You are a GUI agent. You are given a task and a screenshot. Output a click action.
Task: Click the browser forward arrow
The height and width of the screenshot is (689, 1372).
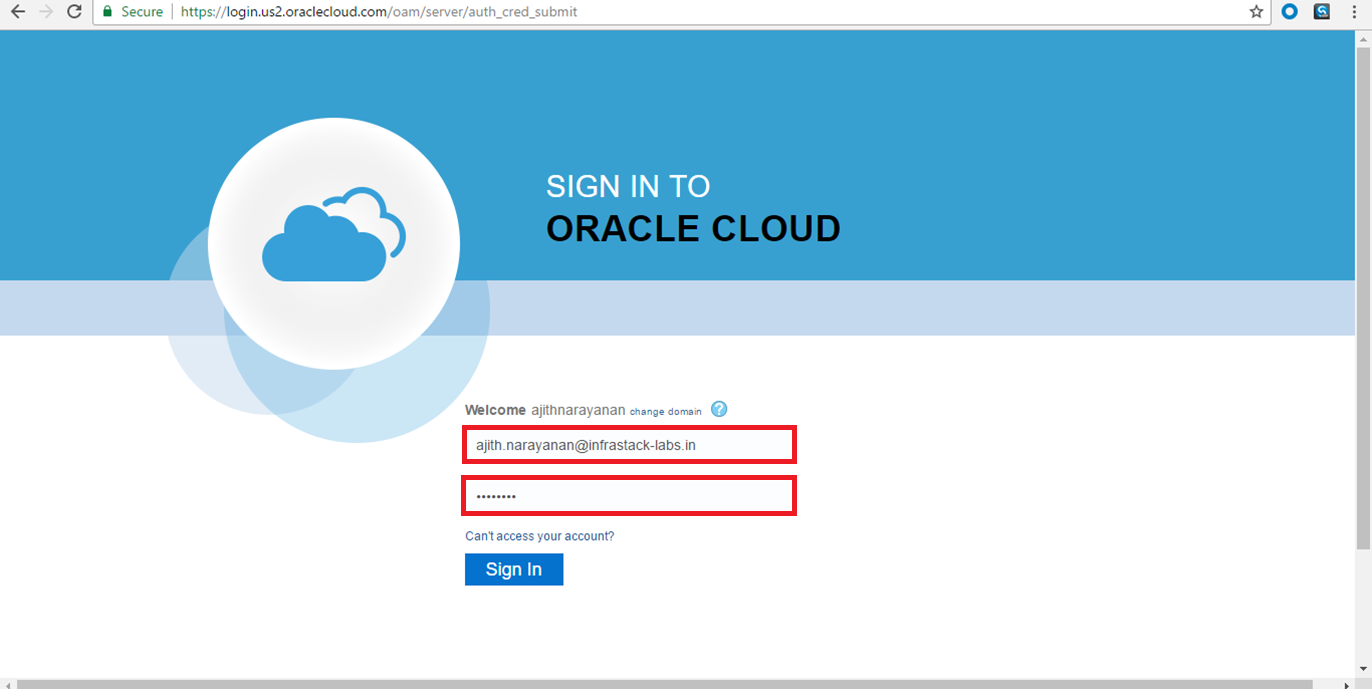[45, 12]
